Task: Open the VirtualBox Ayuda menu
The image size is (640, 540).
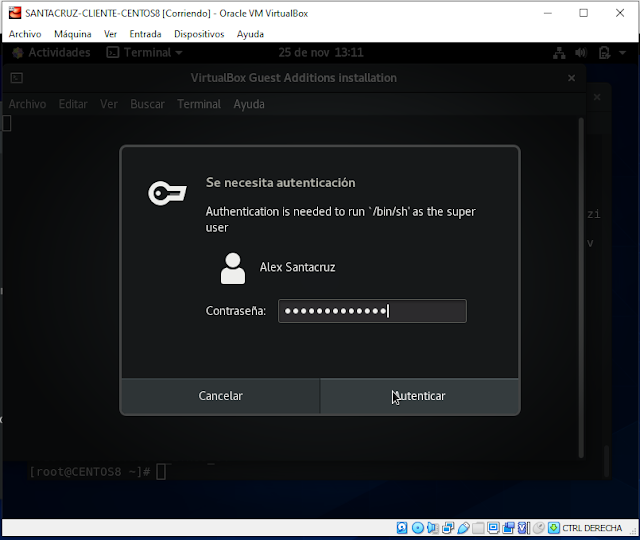Action: point(250,34)
